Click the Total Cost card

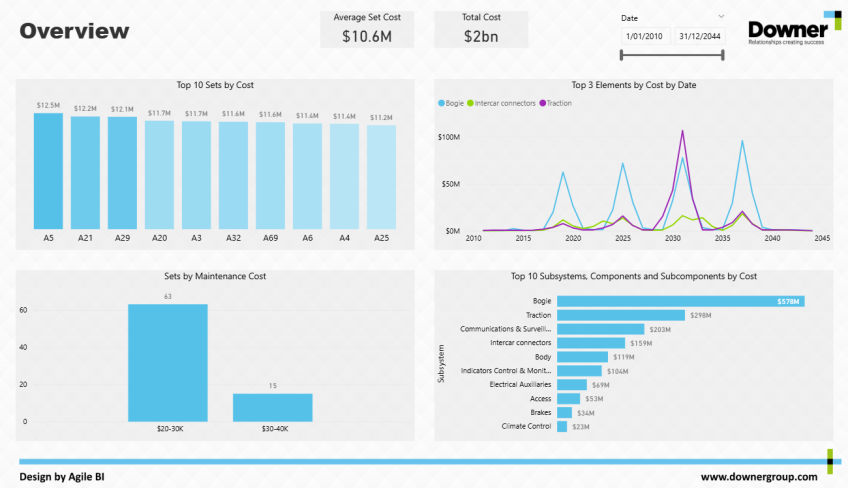481,30
